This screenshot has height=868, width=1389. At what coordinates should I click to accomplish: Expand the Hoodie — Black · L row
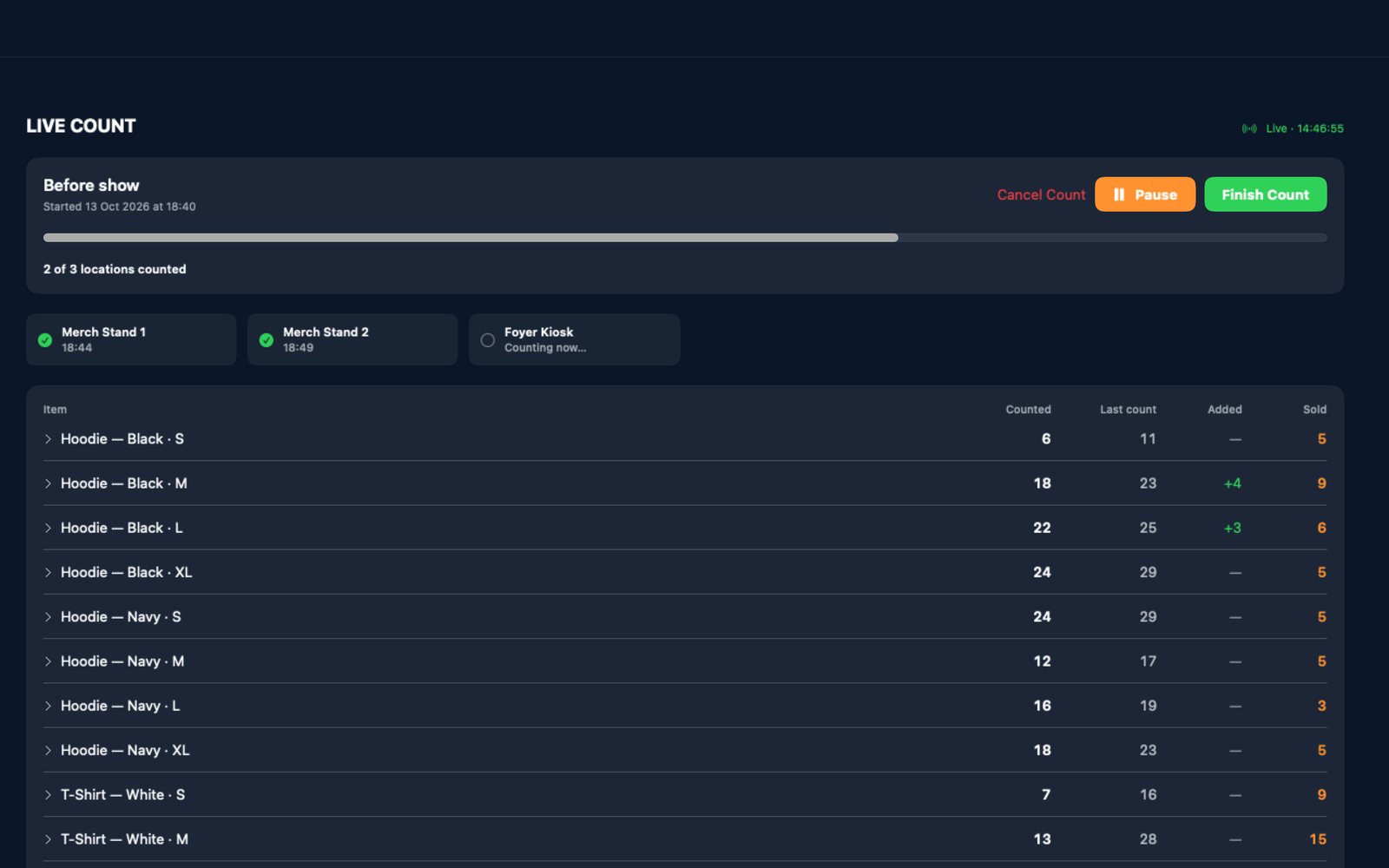tap(48, 528)
